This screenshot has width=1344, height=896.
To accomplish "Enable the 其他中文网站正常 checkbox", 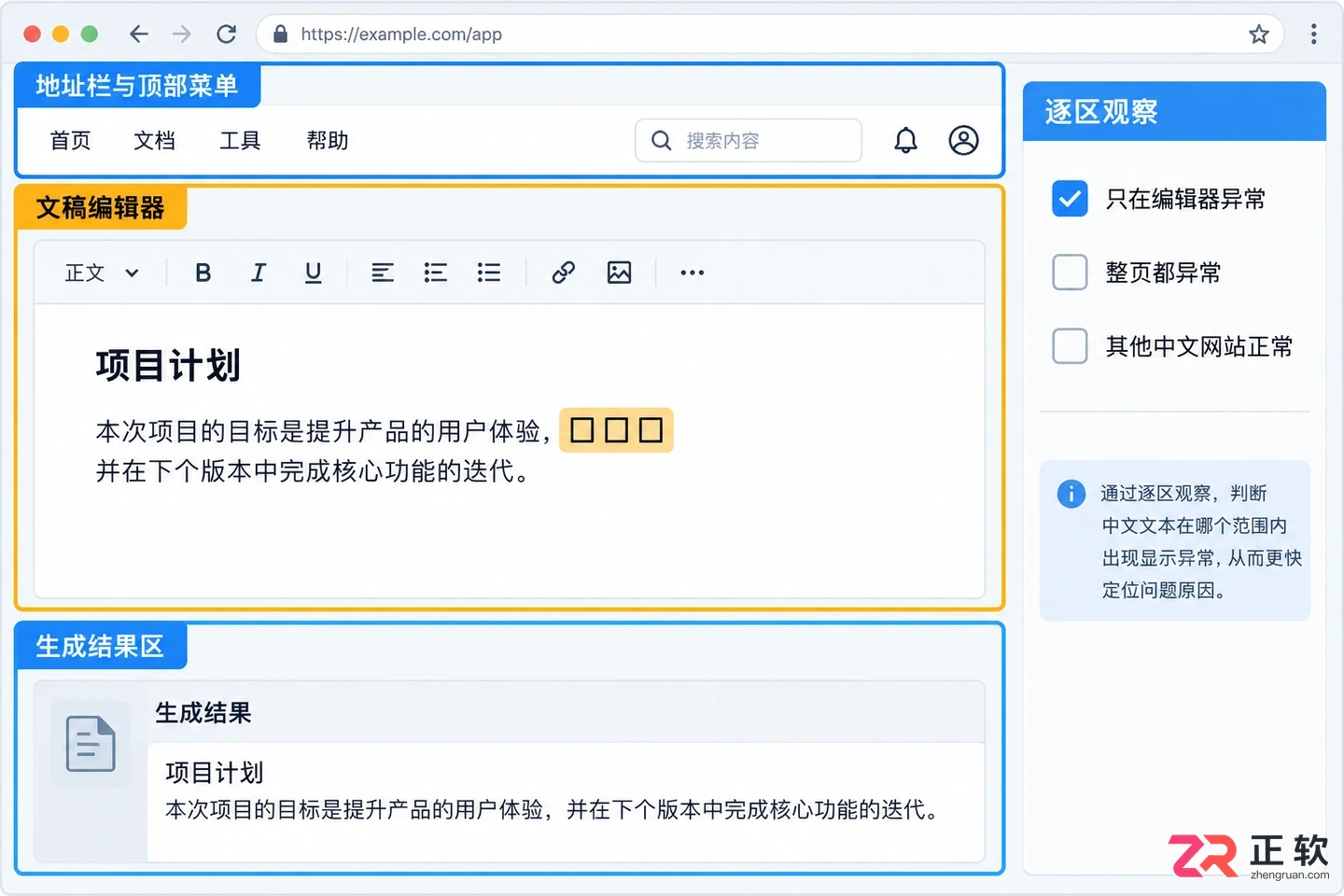I will pyautogui.click(x=1070, y=346).
